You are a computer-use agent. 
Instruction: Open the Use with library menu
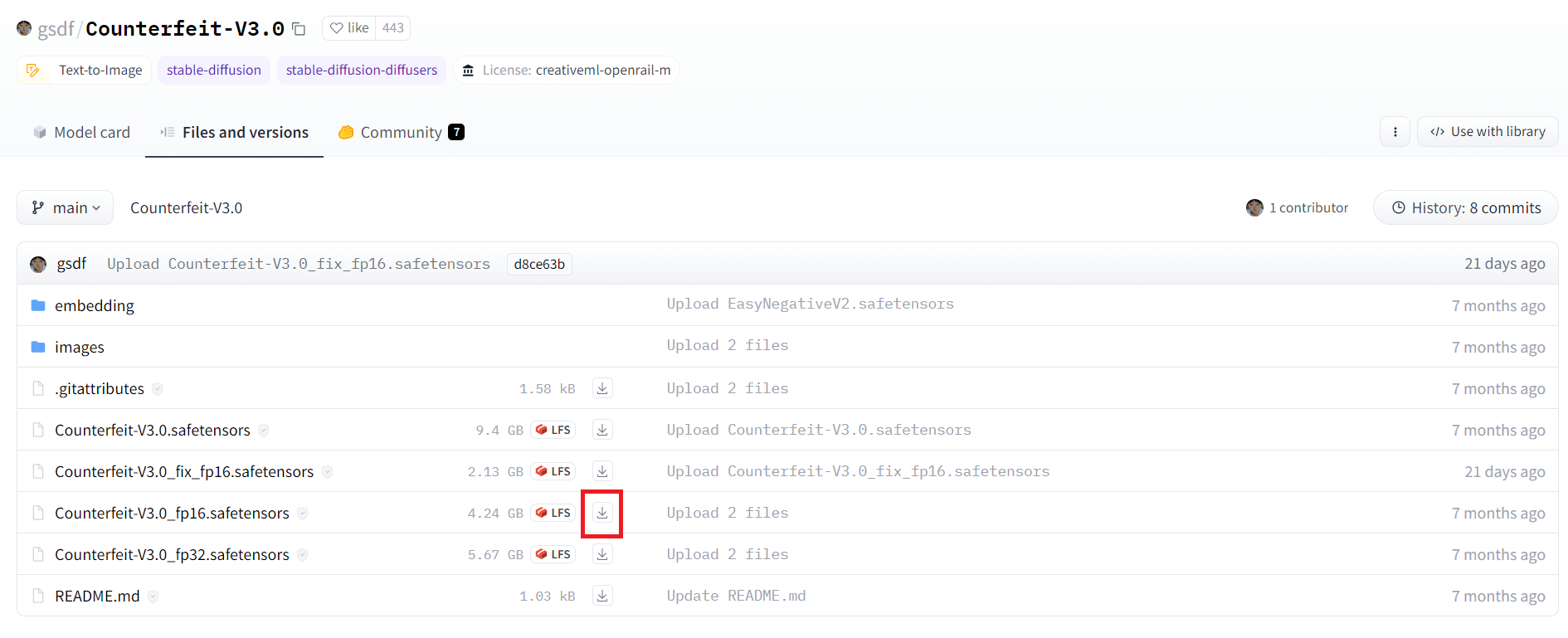click(1488, 132)
